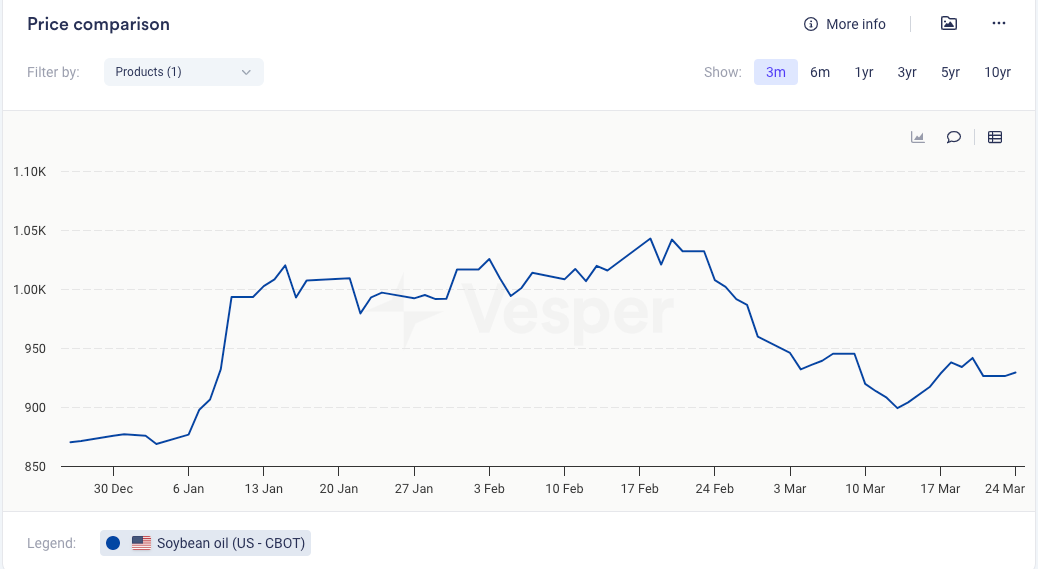Viewport: 1038px width, 569px height.
Task: Click the comment annotations speech bubble icon
Action: coord(954,138)
